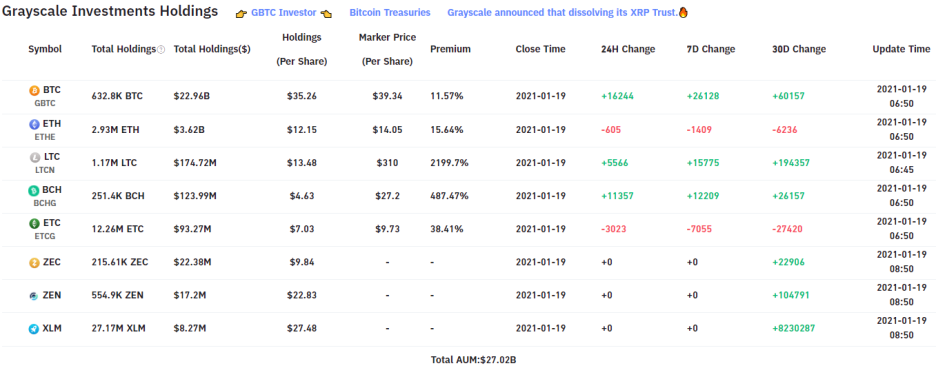Click the +8230287 30D change value
Image resolution: width=936 pixels, height=368 pixels.
pyautogui.click(x=793, y=329)
